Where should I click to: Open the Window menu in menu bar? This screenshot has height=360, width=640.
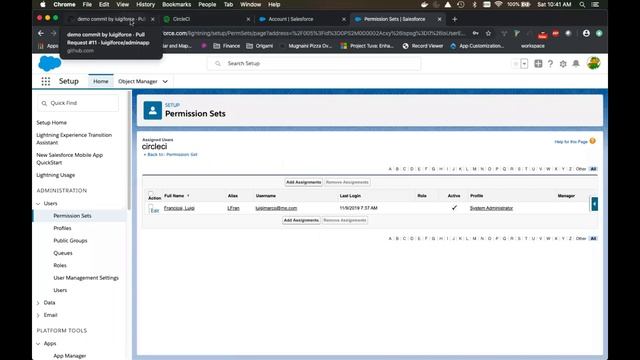pos(250,4)
